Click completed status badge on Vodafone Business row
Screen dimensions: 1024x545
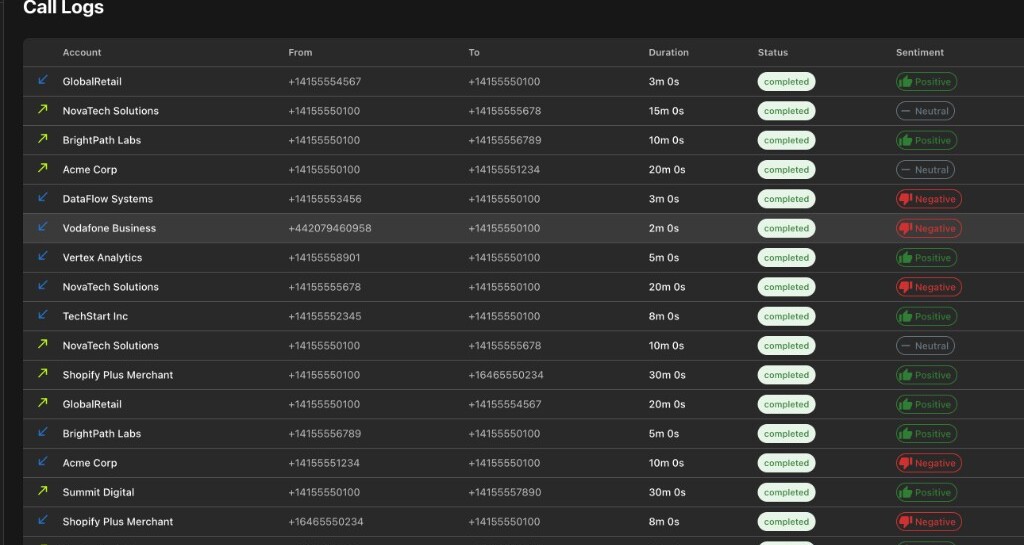[x=786, y=228]
